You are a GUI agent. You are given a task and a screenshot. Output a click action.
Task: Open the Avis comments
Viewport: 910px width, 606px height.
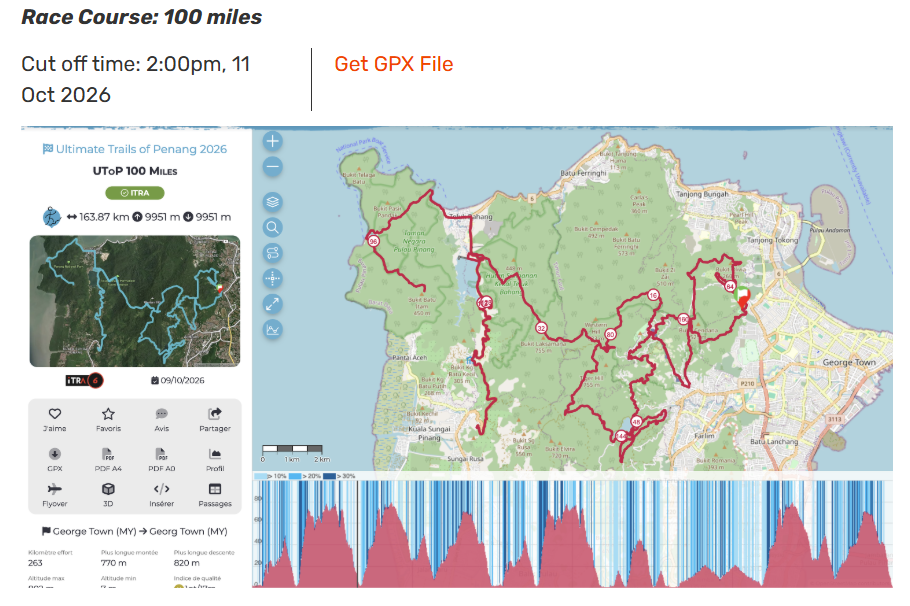[x=161, y=419]
